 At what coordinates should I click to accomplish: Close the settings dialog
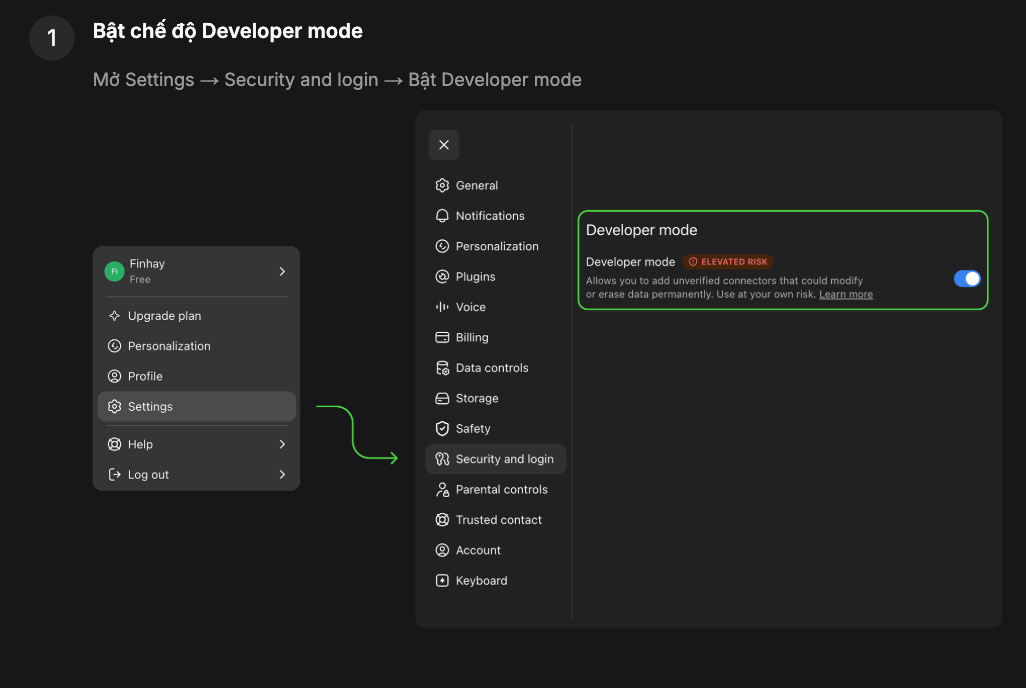click(444, 145)
